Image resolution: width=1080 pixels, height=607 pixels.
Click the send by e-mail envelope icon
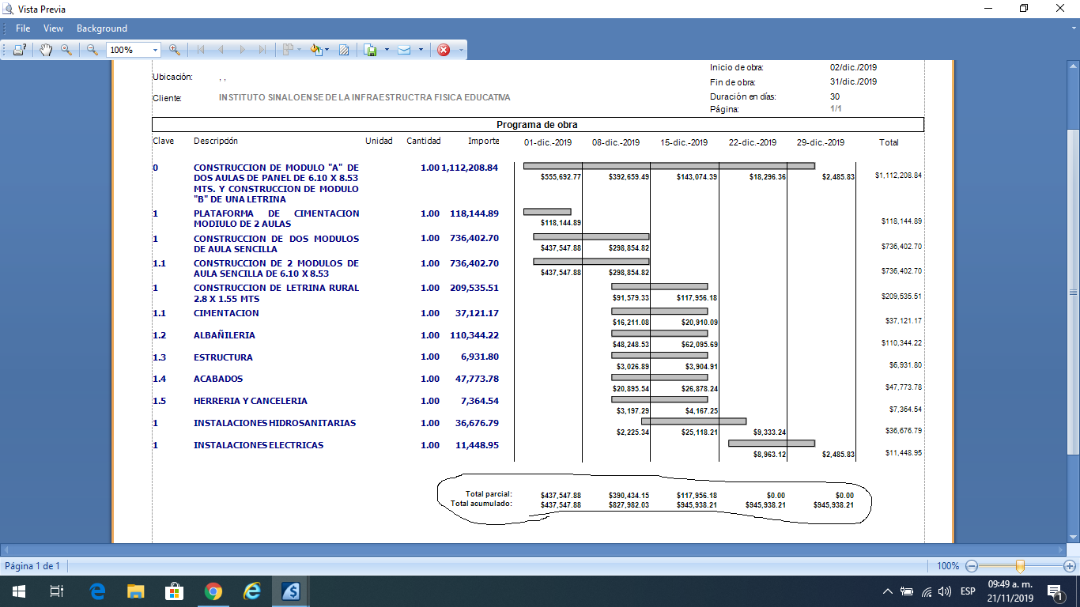pos(405,50)
